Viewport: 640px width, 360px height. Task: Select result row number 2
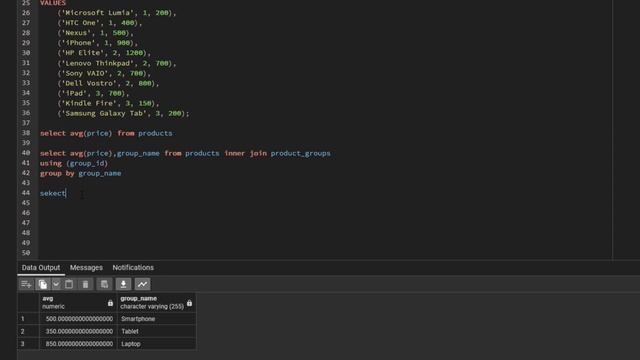pos(28,331)
